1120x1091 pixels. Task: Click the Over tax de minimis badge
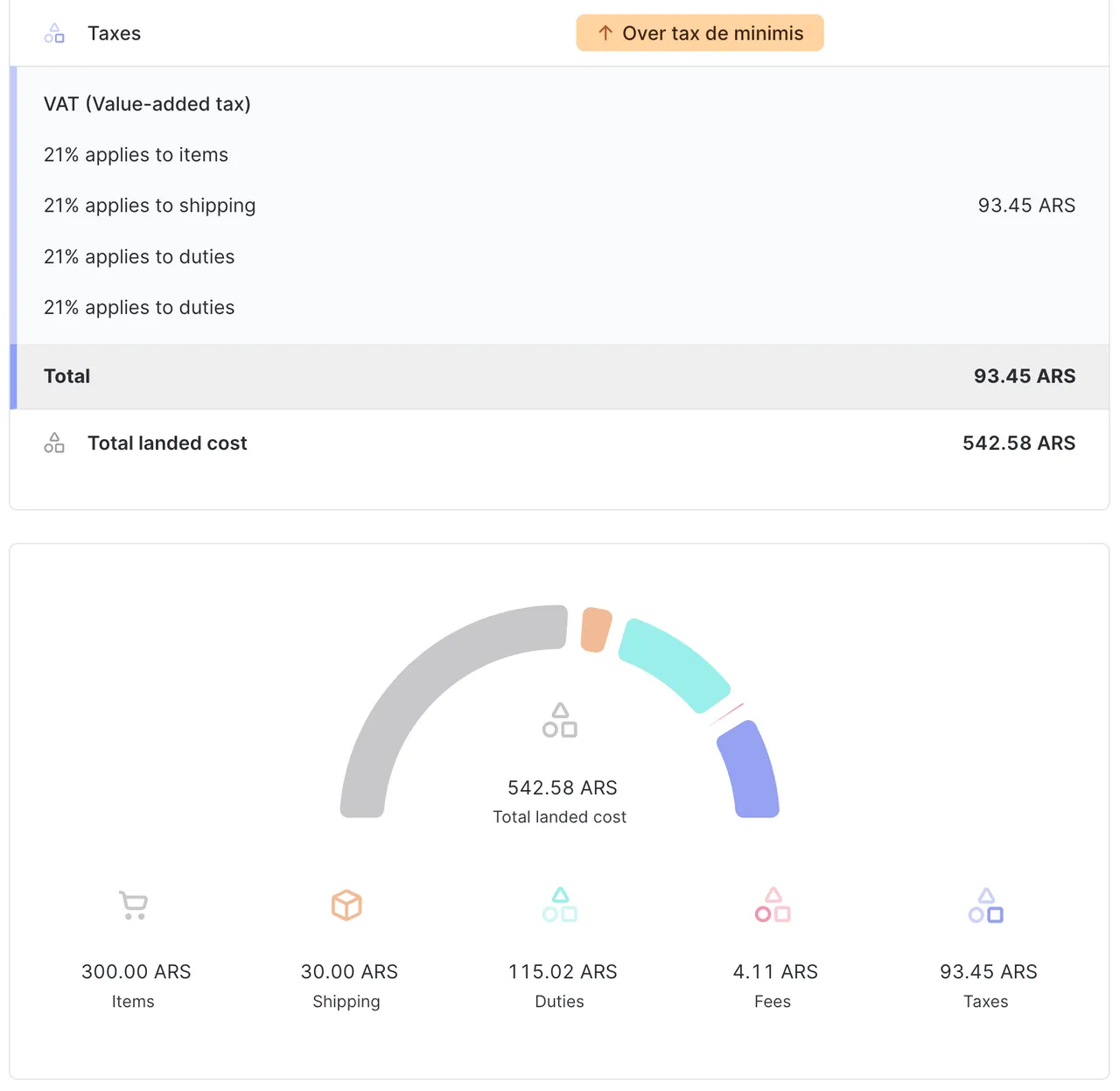coord(699,33)
